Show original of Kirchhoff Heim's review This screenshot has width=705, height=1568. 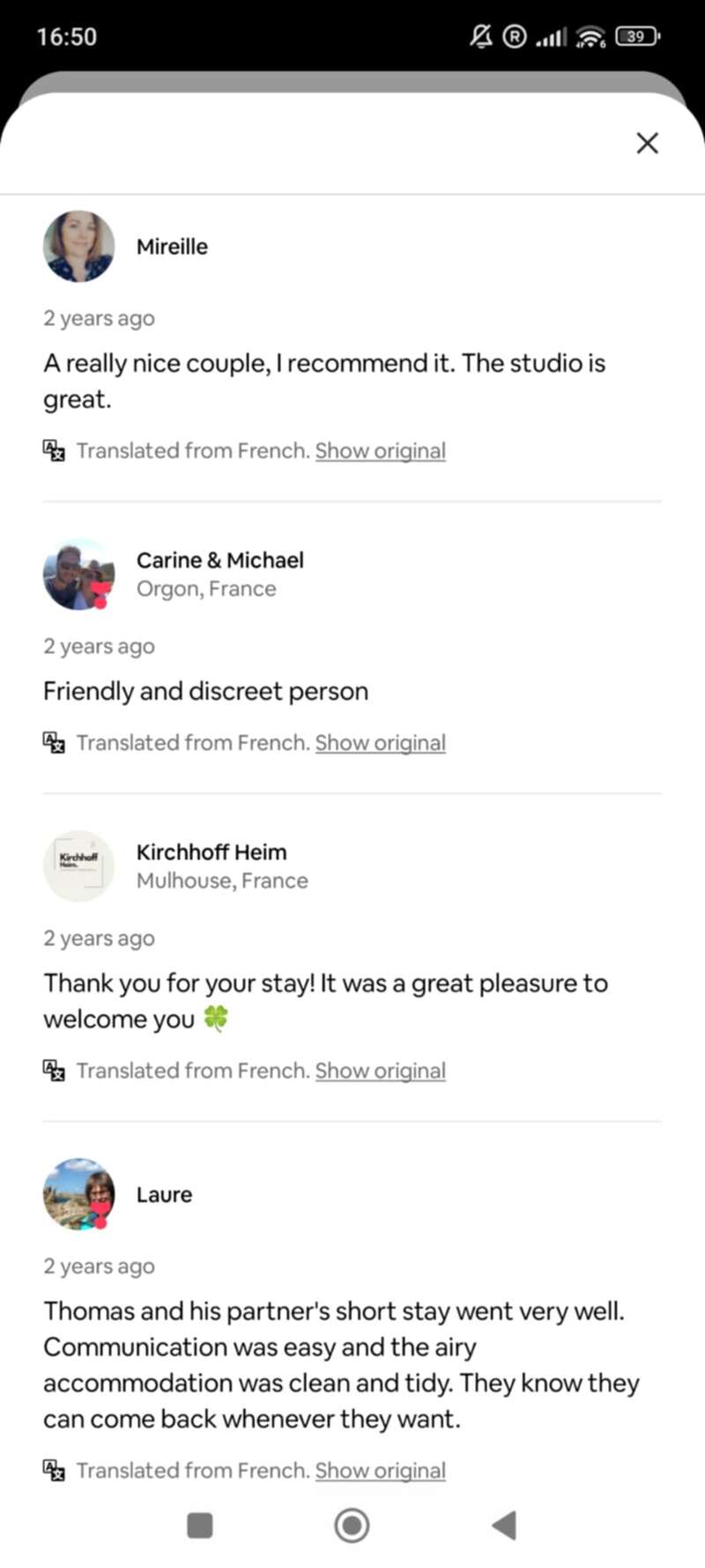tap(380, 1071)
